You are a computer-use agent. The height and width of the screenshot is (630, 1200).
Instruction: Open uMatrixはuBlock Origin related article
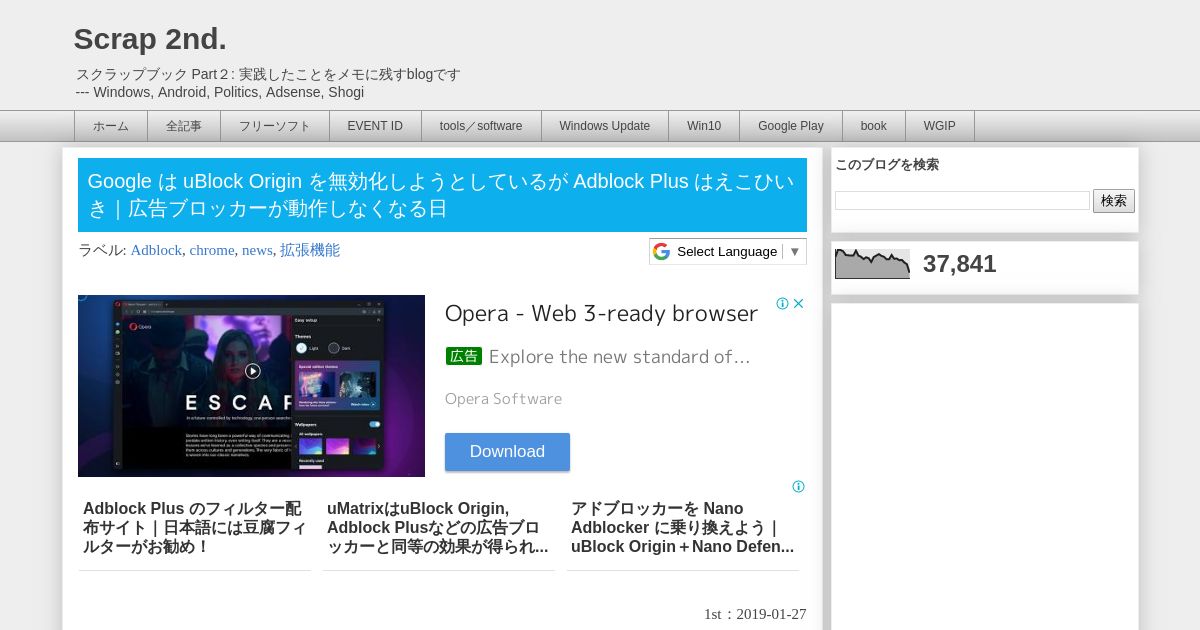(x=438, y=528)
